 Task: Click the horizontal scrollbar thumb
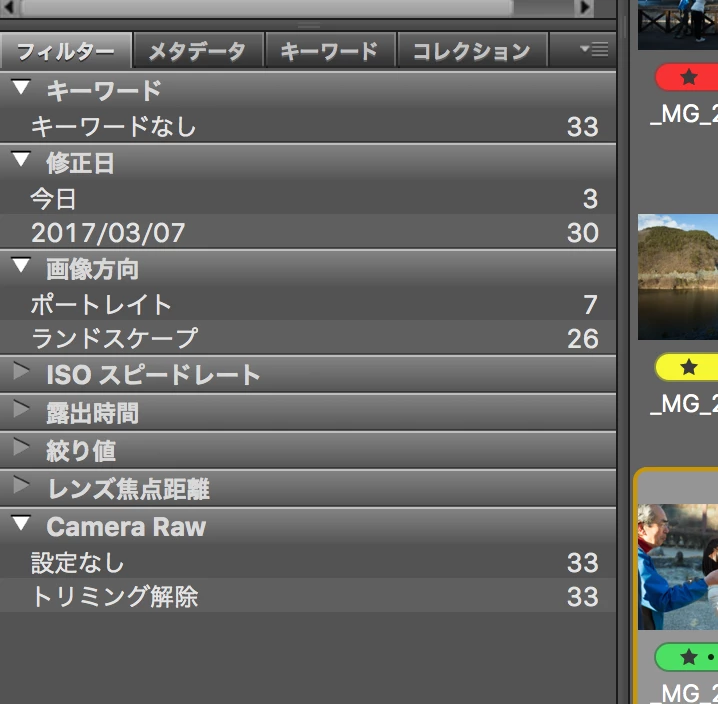pyautogui.click(x=266, y=7)
